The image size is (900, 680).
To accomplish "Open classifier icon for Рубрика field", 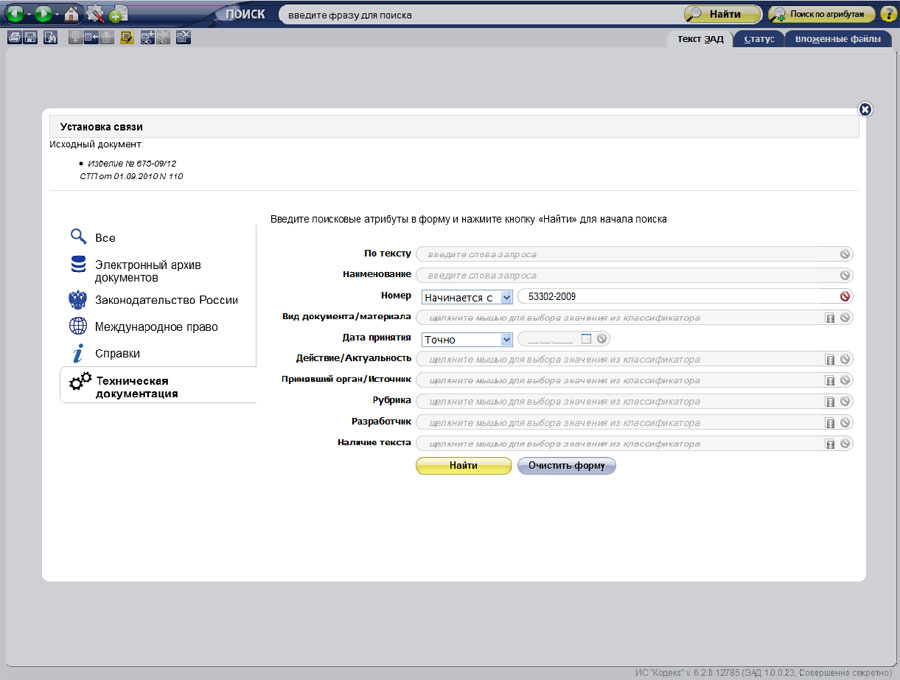I will click(x=829, y=402).
